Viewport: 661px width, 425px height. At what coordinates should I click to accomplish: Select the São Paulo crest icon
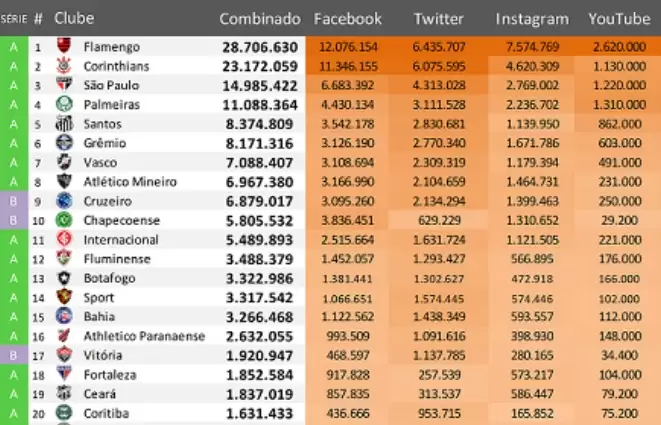[63, 85]
